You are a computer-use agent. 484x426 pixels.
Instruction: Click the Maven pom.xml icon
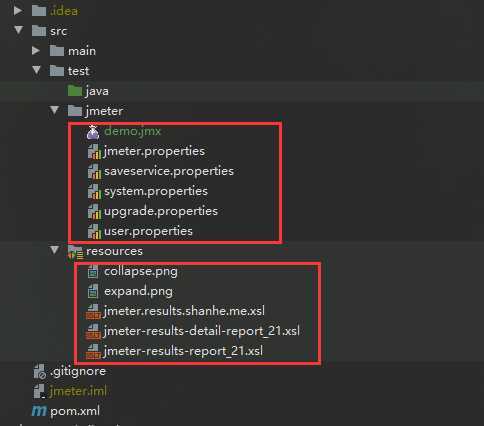tap(39, 411)
